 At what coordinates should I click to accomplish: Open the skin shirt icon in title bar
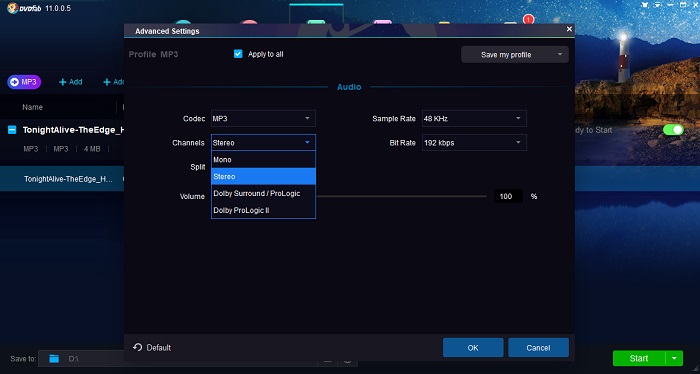(644, 5)
